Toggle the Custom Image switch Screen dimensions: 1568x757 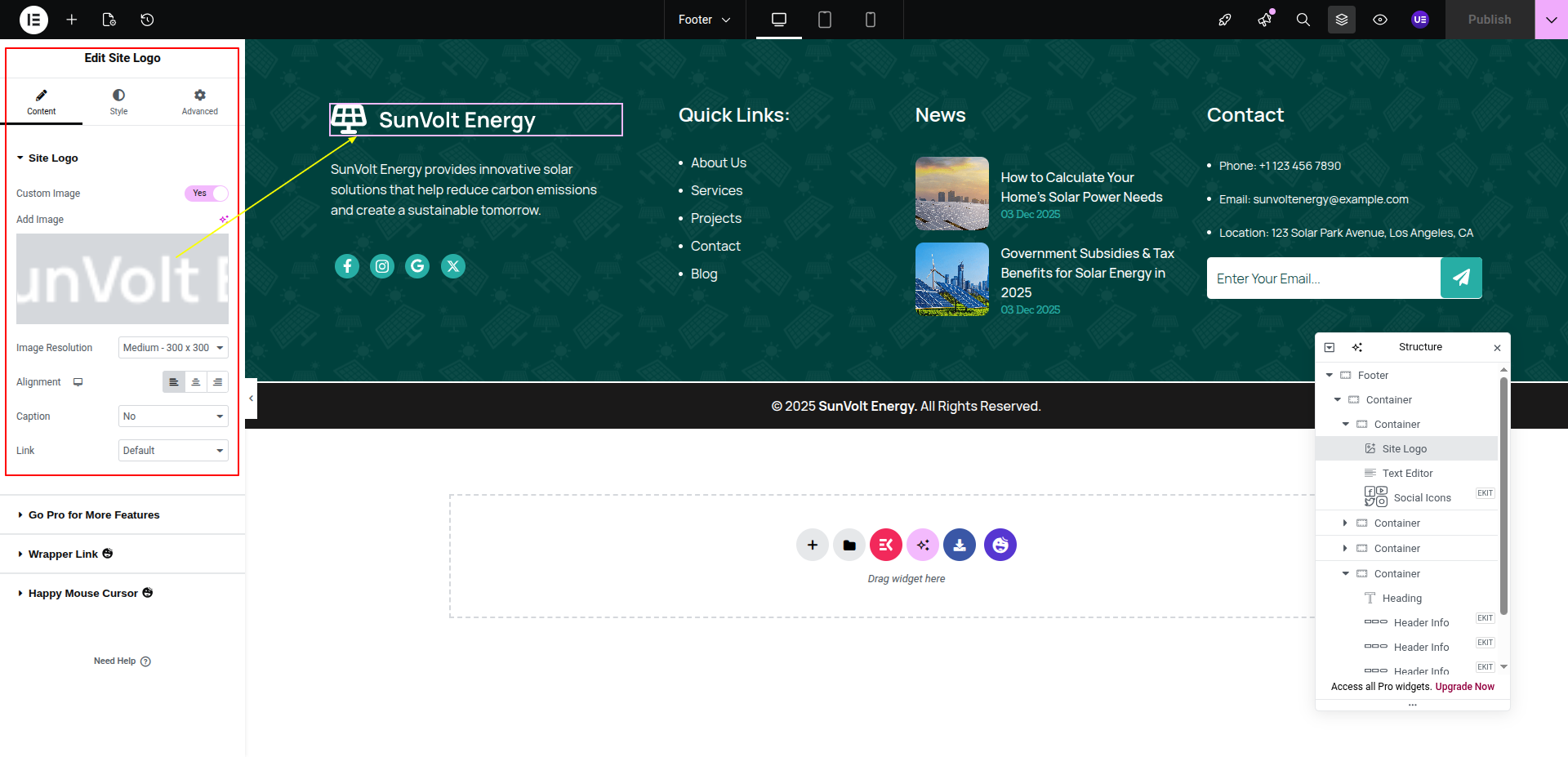point(207,194)
